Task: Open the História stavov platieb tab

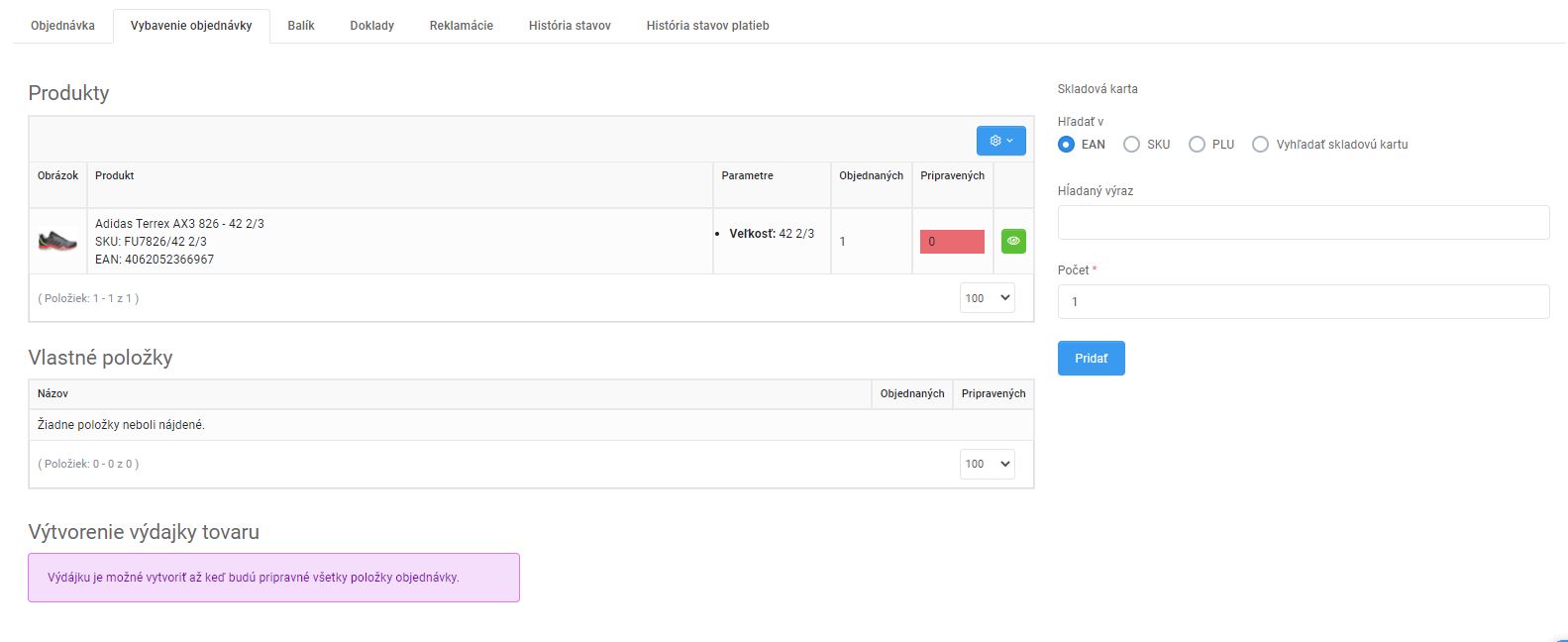Action: click(707, 26)
